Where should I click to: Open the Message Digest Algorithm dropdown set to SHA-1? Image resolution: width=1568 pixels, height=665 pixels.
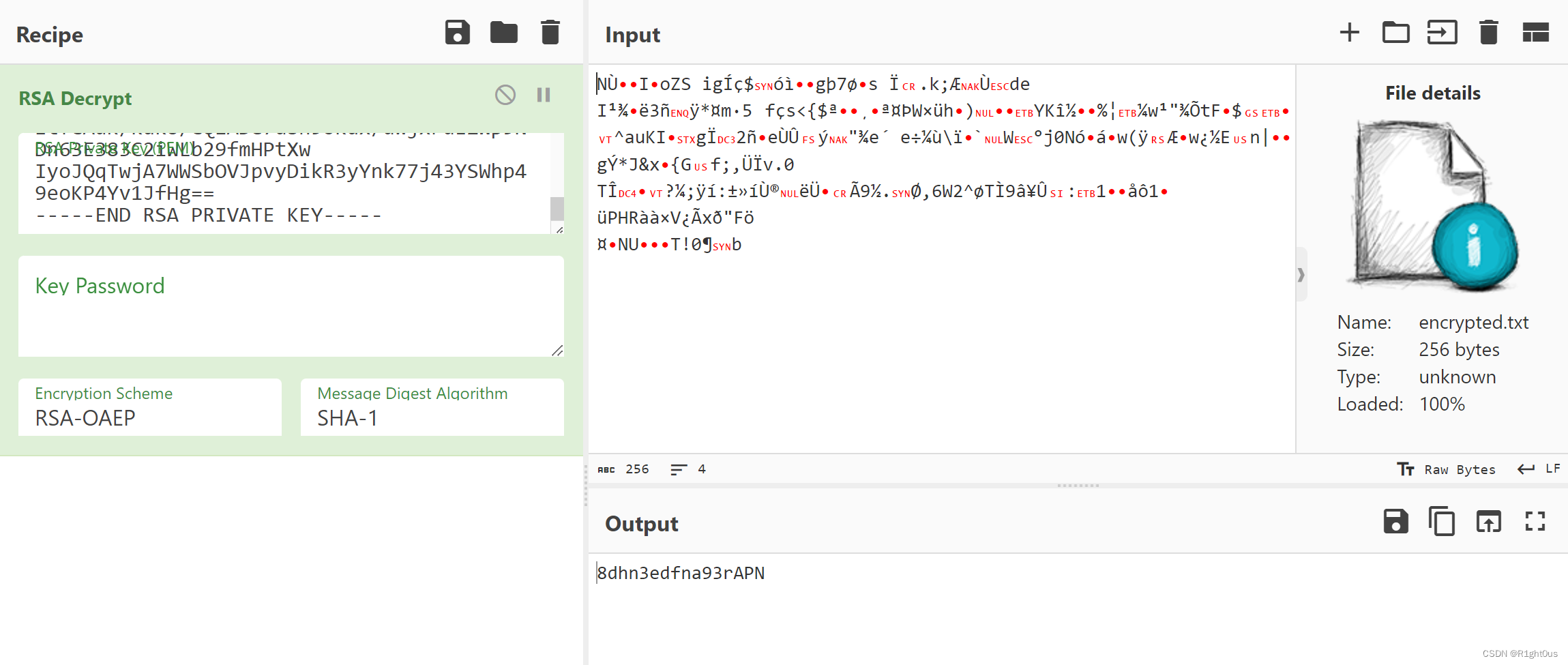pyautogui.click(x=432, y=407)
